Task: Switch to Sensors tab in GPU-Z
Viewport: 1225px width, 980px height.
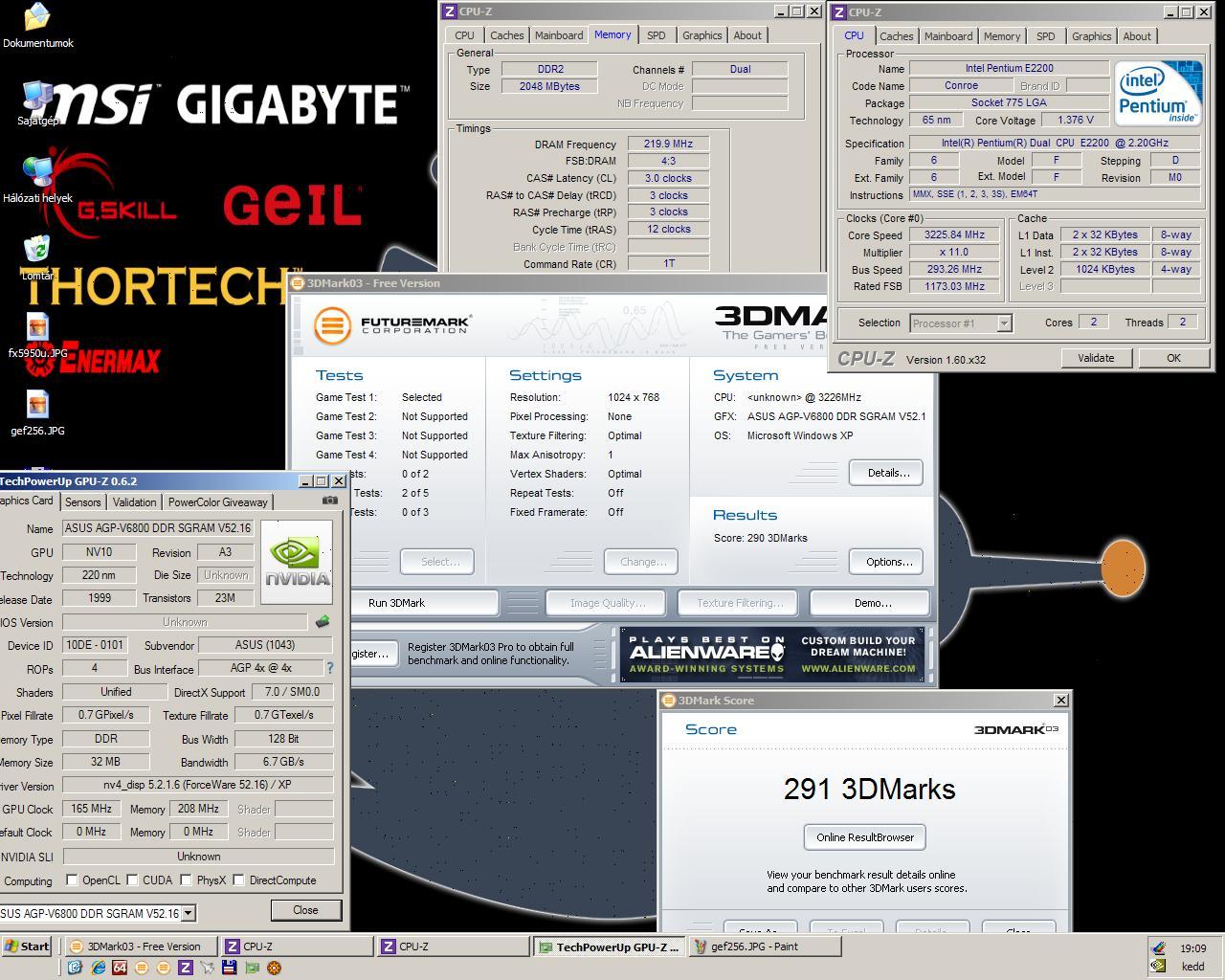Action: click(82, 501)
